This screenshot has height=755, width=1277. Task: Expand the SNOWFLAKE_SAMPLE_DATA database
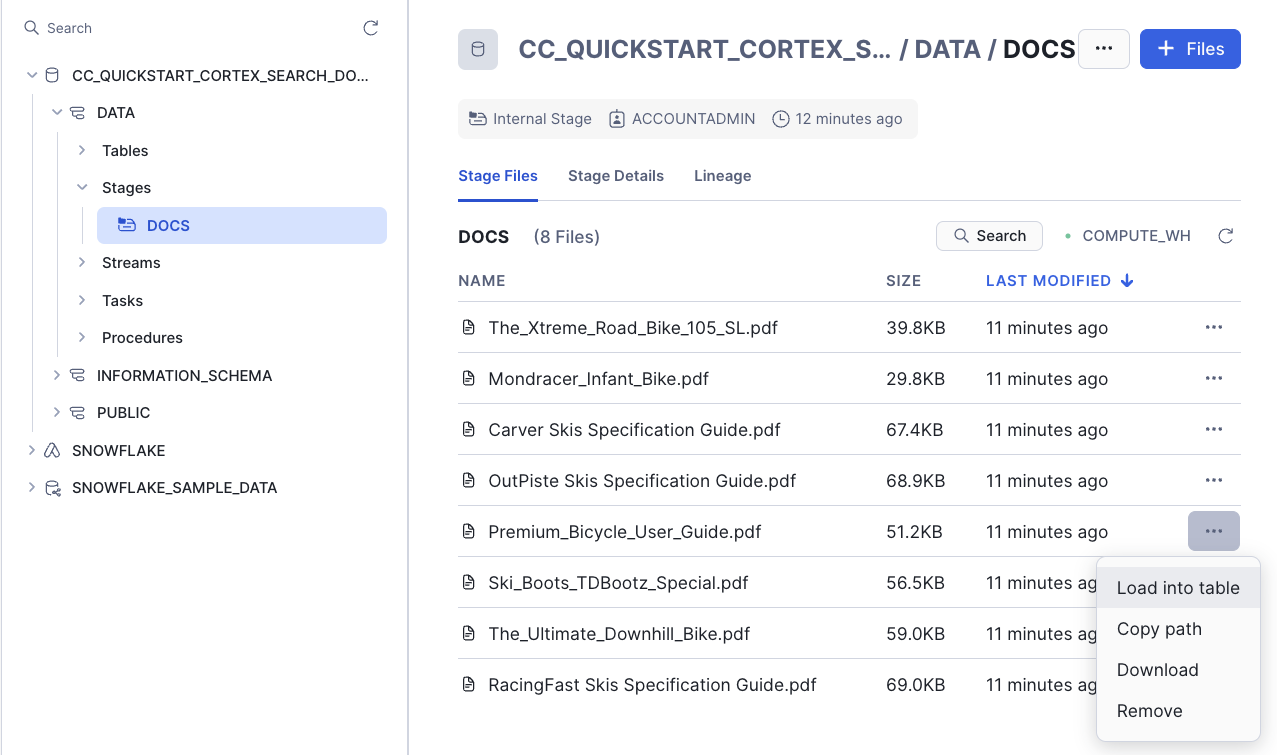[32, 488]
